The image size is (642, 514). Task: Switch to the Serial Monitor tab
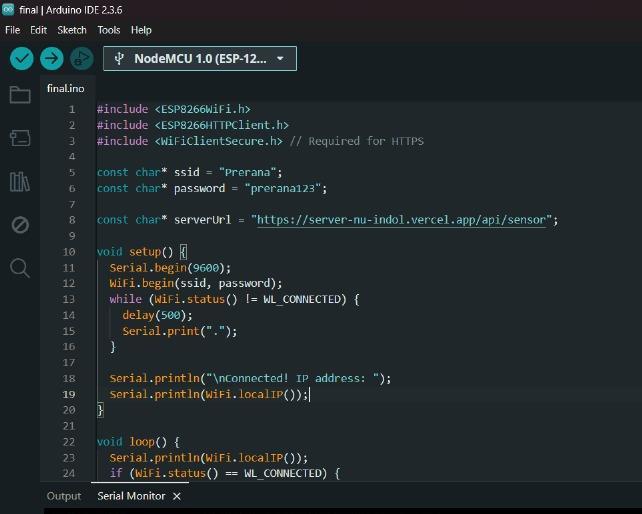tap(131, 496)
